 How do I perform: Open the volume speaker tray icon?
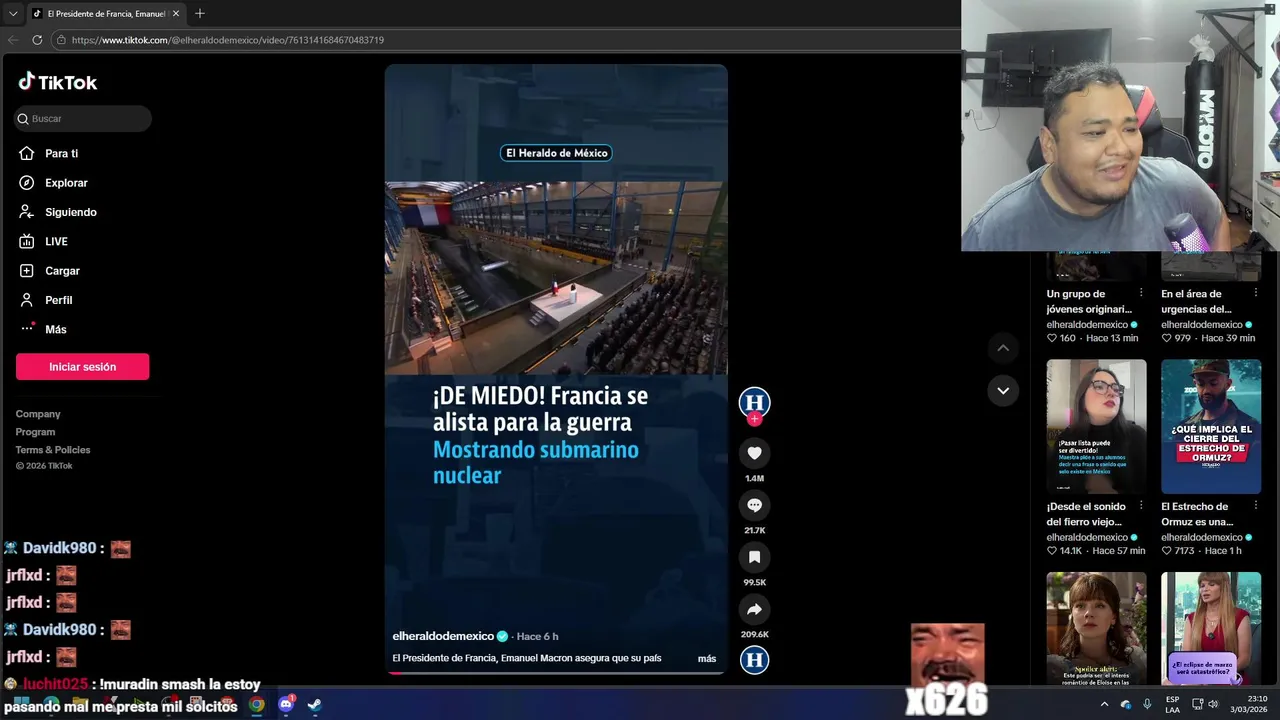tap(1213, 704)
